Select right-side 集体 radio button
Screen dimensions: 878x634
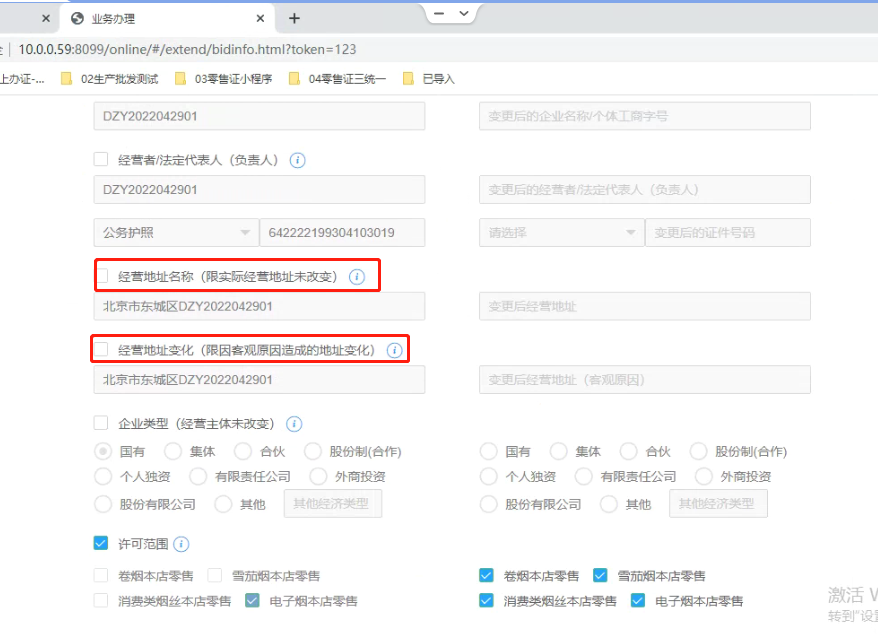point(558,451)
